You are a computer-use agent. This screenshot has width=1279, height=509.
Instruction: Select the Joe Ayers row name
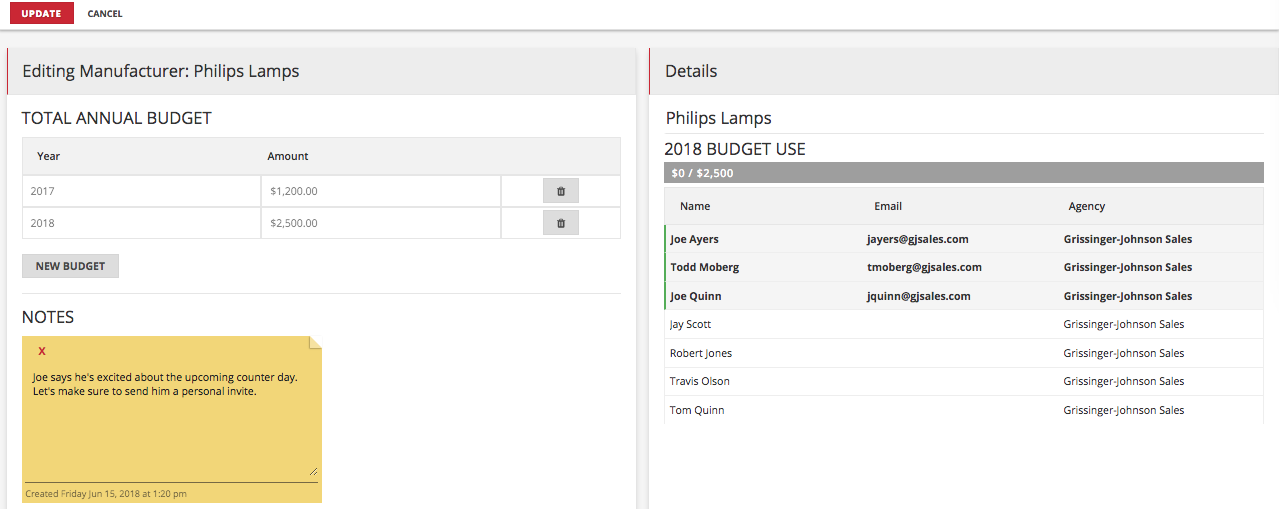click(694, 239)
